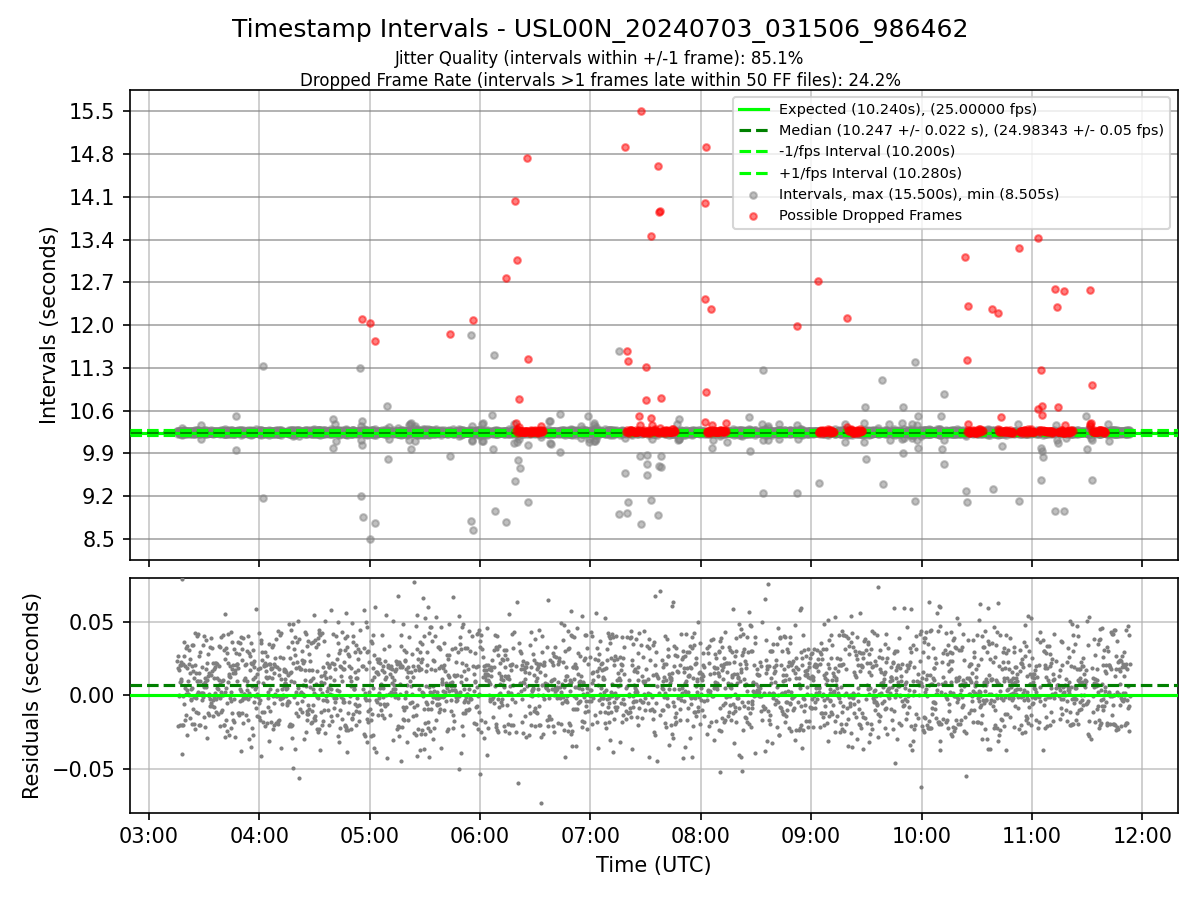Click the Jitter Quality 85.1% subtitle
Screen dimensions: 1200x900
point(599,59)
